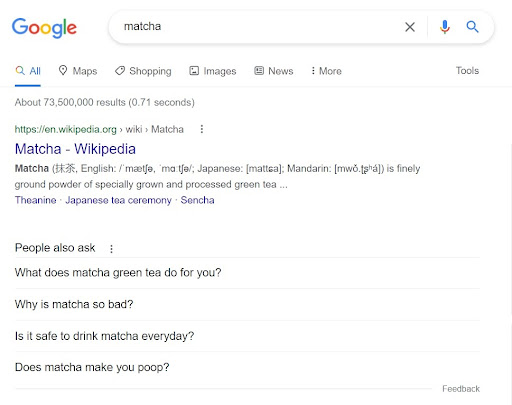
Task: Click the blue magnifier search icon
Action: [472, 27]
